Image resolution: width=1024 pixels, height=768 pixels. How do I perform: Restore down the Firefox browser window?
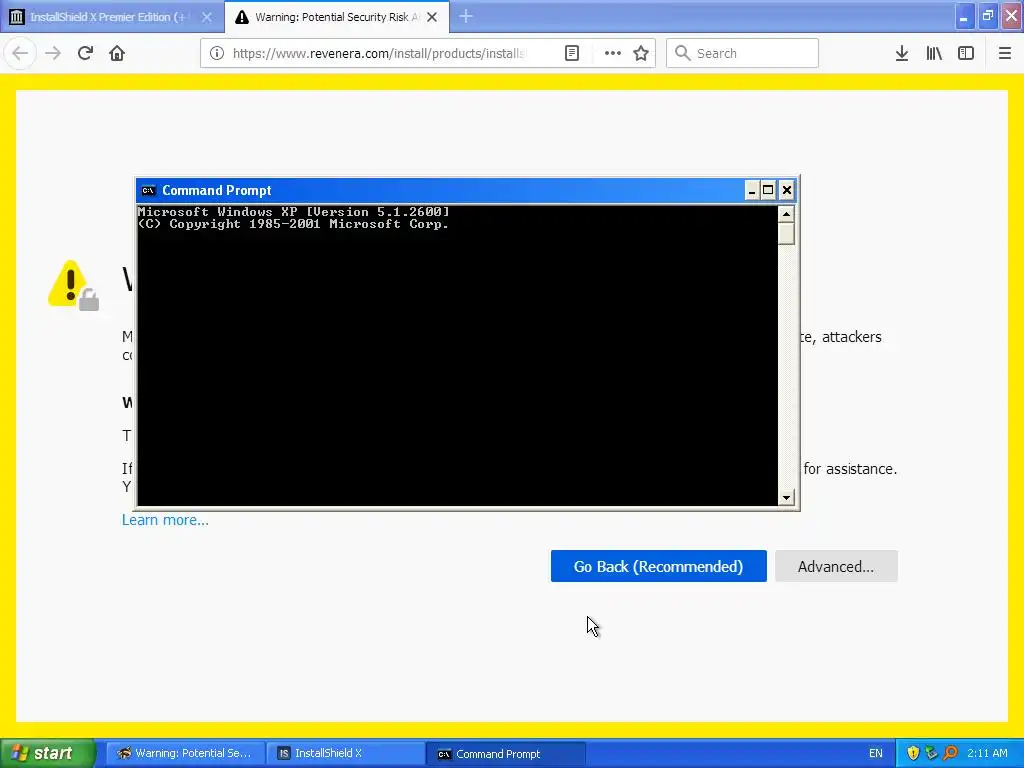click(987, 16)
